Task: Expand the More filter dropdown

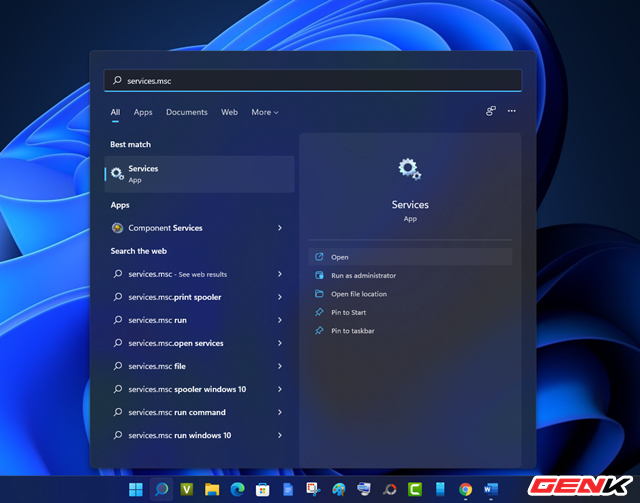Action: tap(265, 112)
